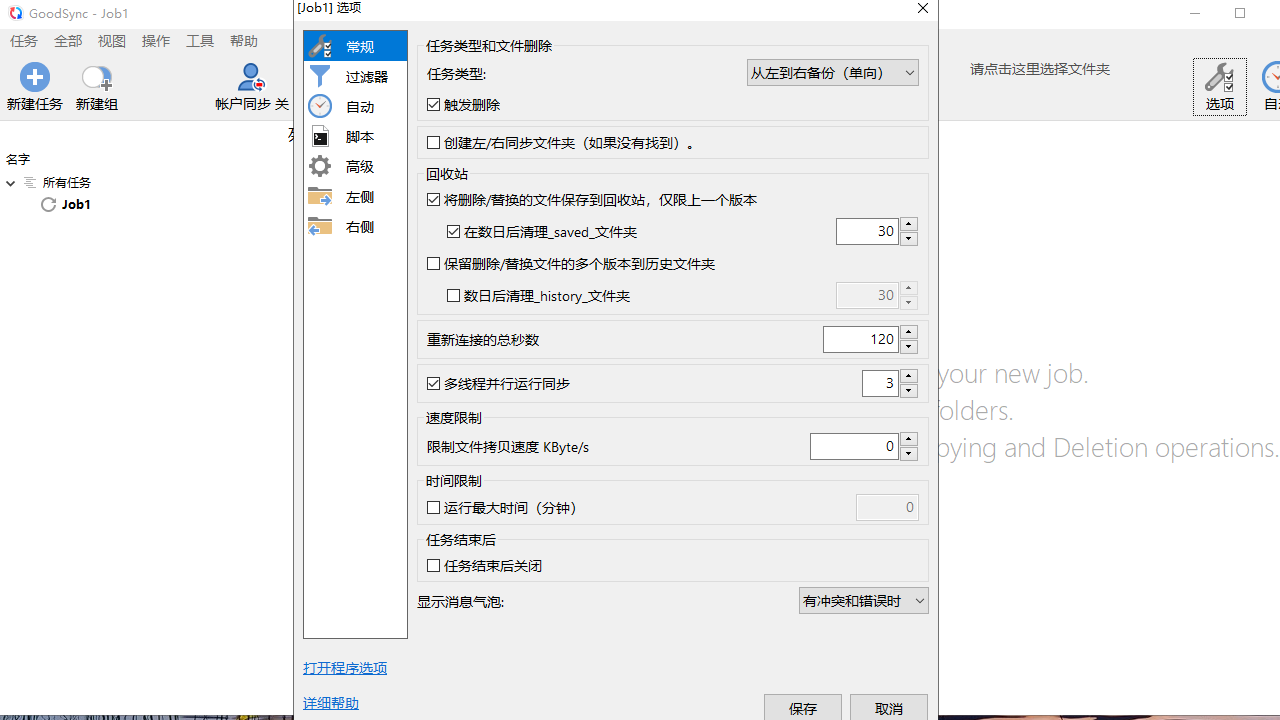Increase 重新连接的总秒数 with the up arrow

(908, 332)
